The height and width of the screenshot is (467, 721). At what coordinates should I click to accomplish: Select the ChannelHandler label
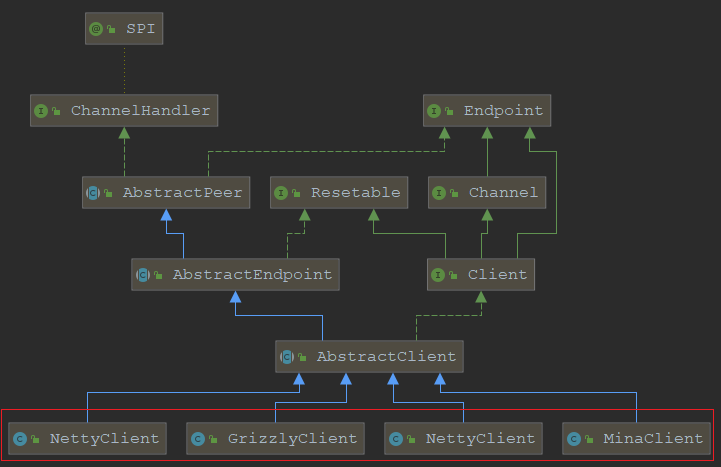point(140,111)
